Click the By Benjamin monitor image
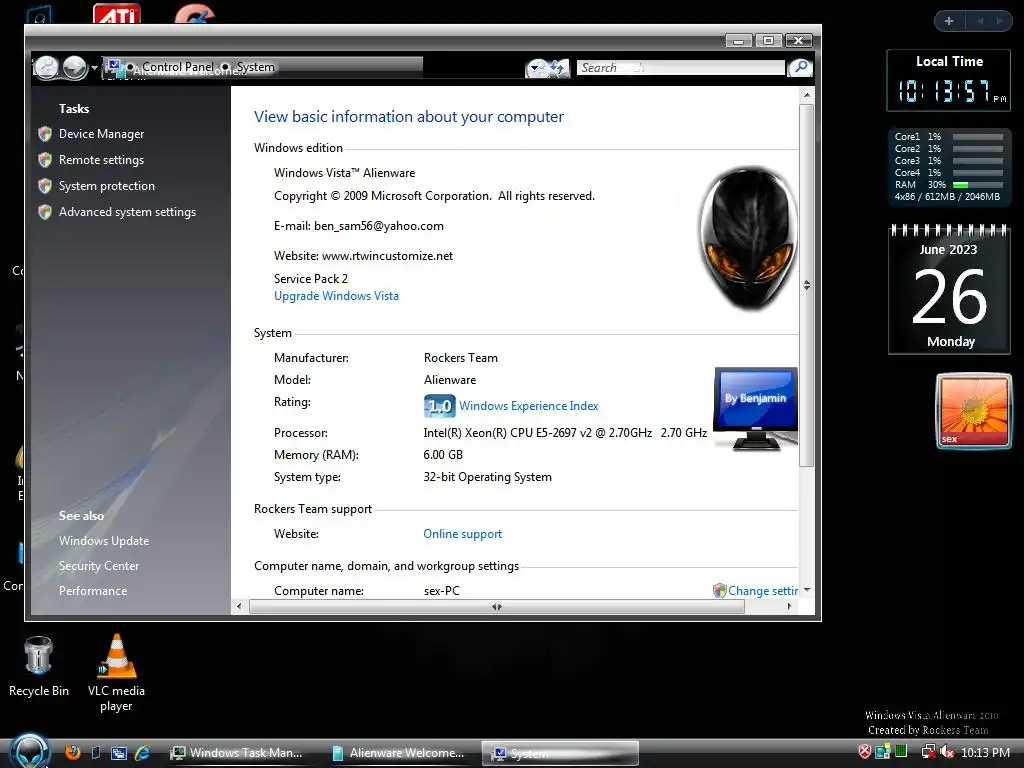This screenshot has width=1024, height=768. tap(756, 409)
